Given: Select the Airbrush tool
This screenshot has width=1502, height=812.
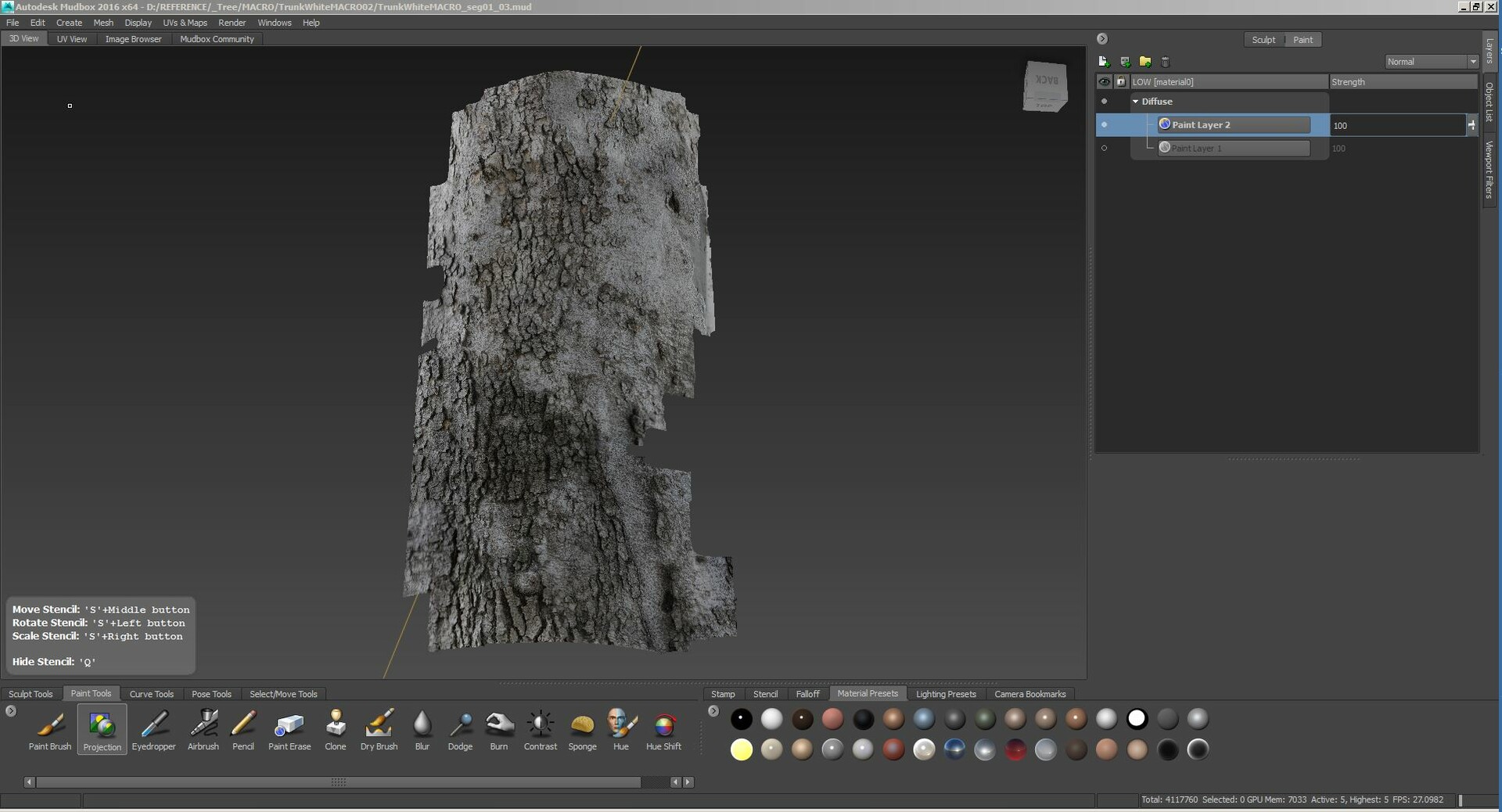Looking at the screenshot, I should [203, 729].
